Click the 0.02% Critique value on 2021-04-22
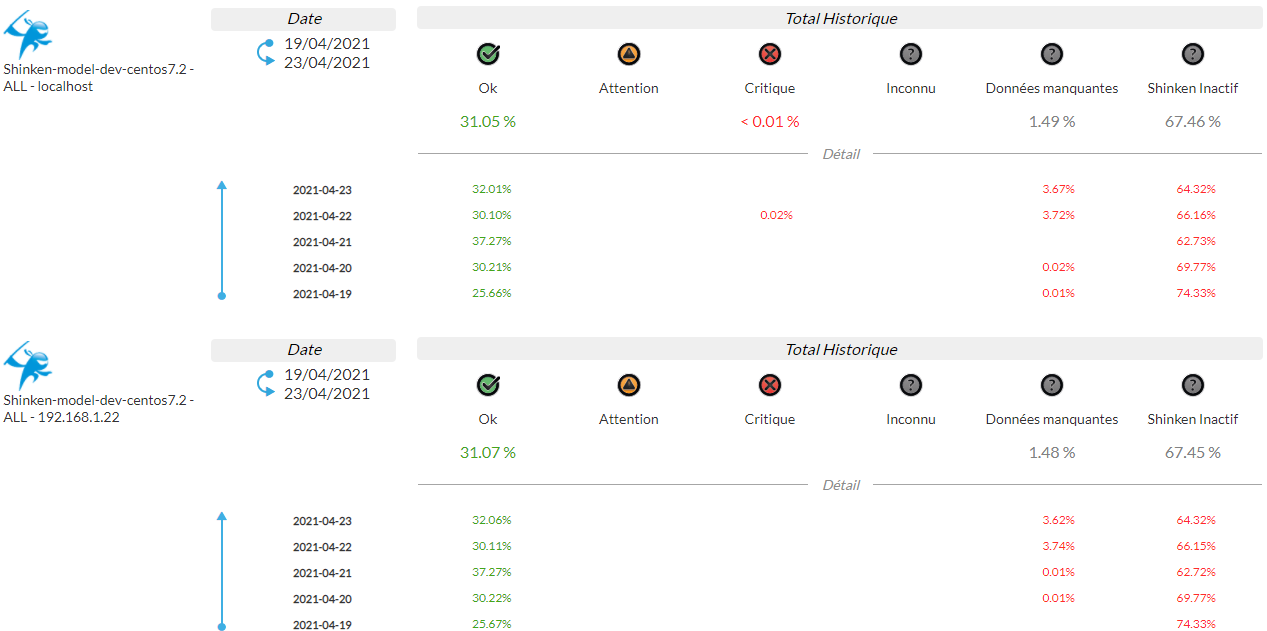Viewport: 1267px width, 631px height. (x=776, y=215)
